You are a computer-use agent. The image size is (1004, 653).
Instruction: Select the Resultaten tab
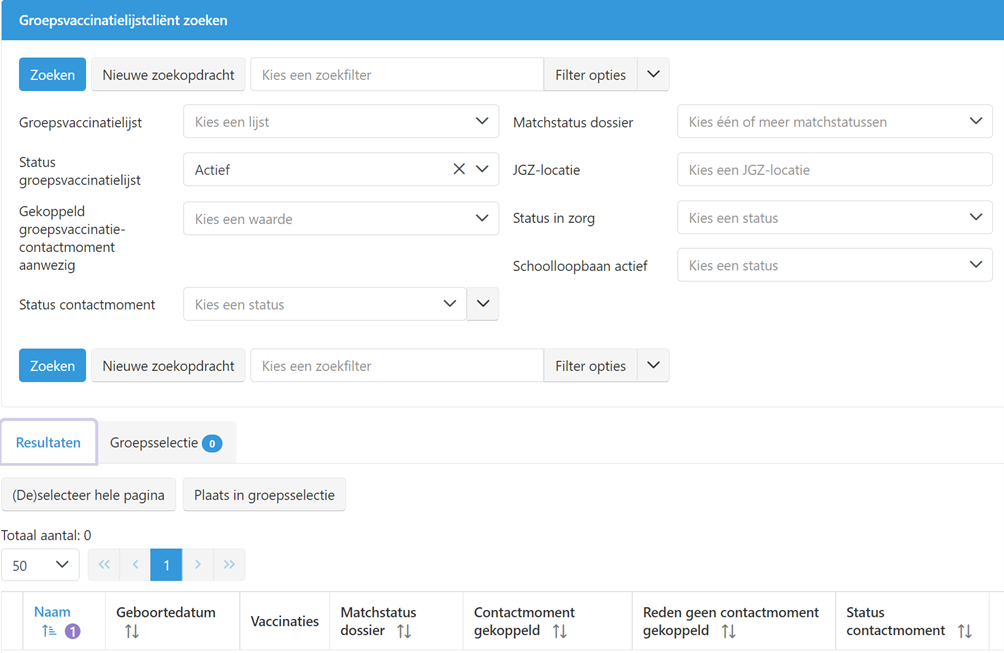coord(48,442)
